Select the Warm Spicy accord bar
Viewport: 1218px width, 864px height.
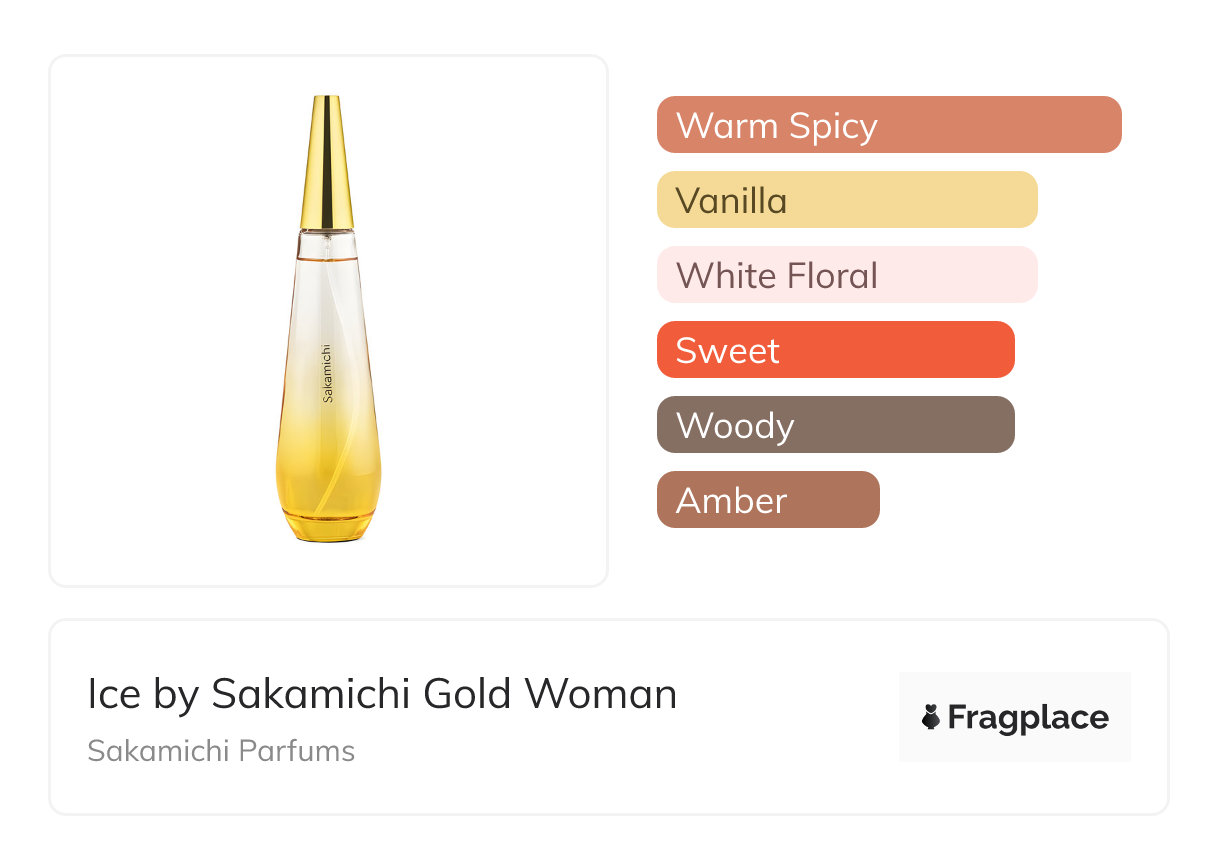(888, 125)
